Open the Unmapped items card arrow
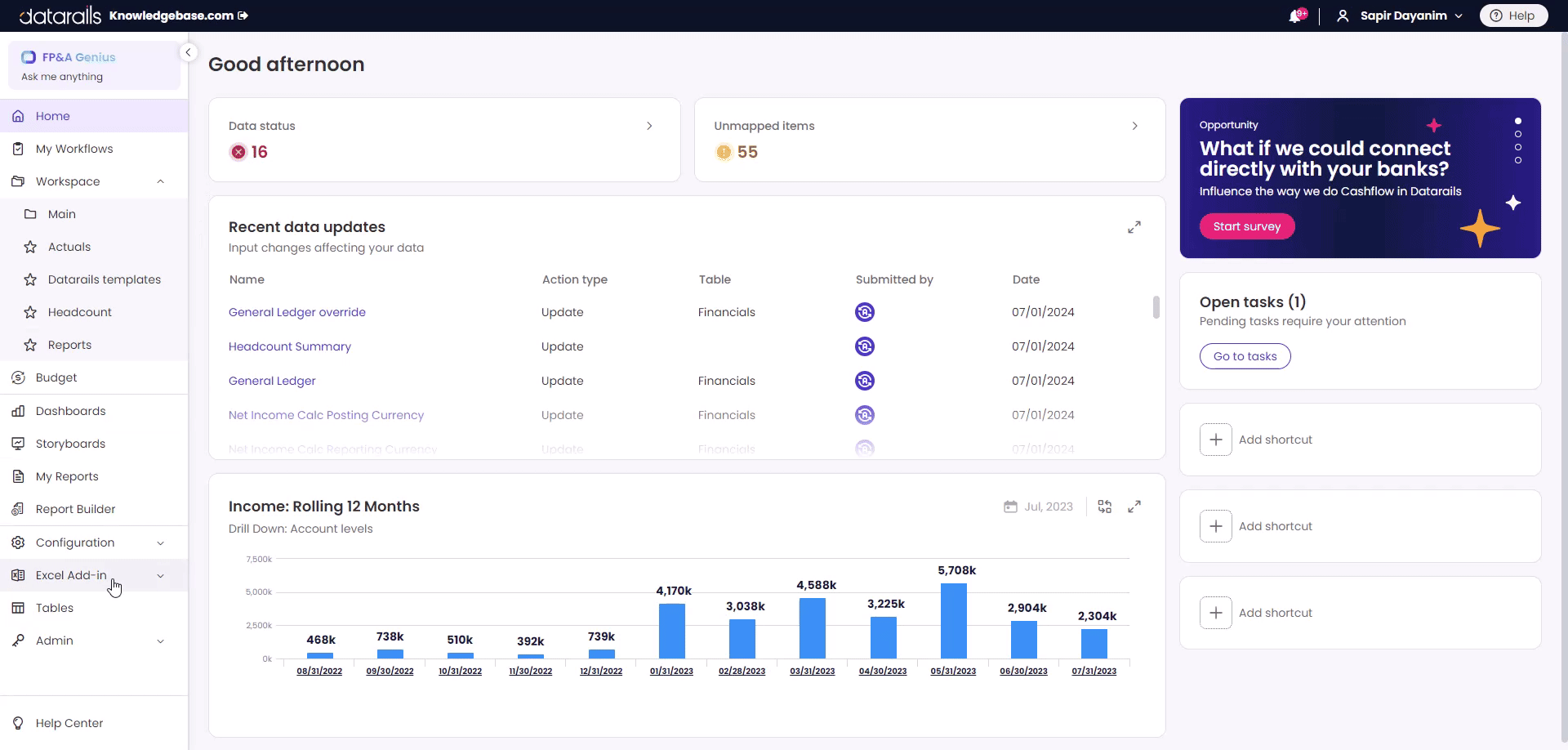 click(x=1134, y=126)
